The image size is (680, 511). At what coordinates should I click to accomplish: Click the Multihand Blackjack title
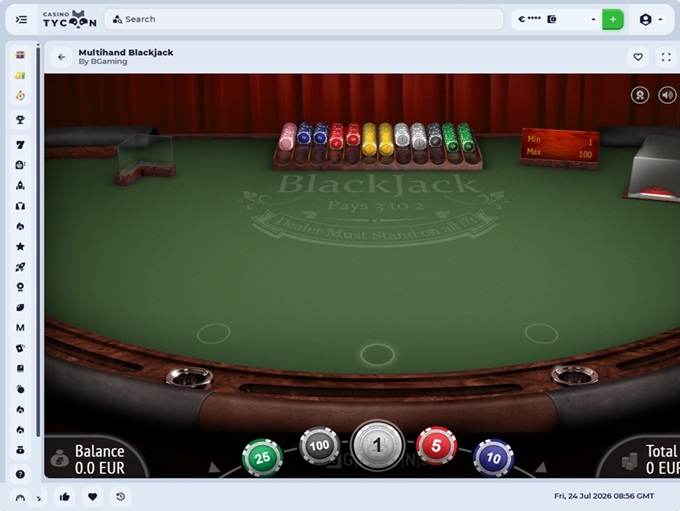point(126,52)
